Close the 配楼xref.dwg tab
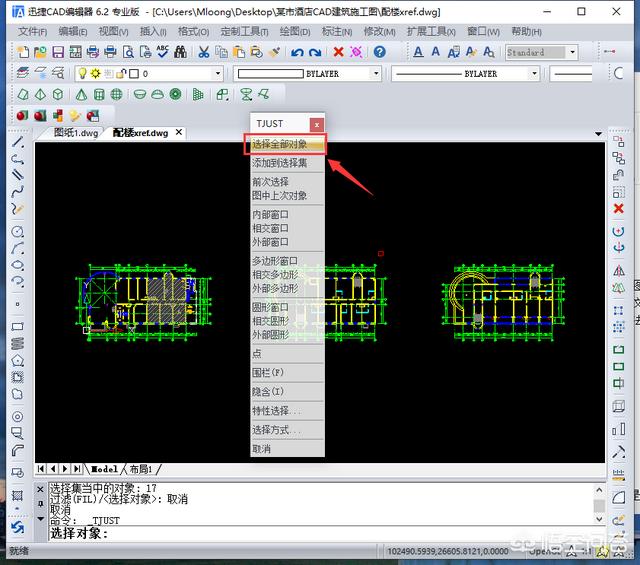 pos(179,132)
